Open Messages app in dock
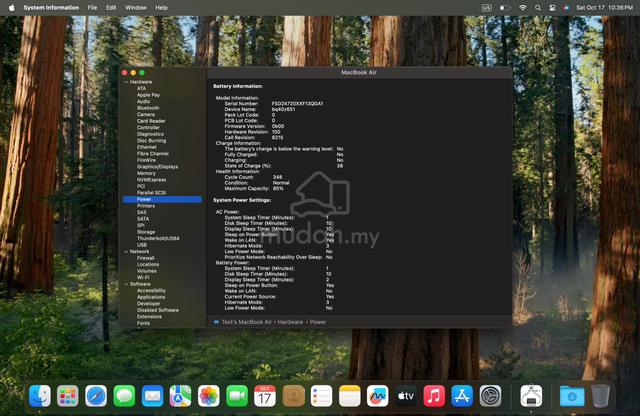640x416 pixels. [x=124, y=396]
